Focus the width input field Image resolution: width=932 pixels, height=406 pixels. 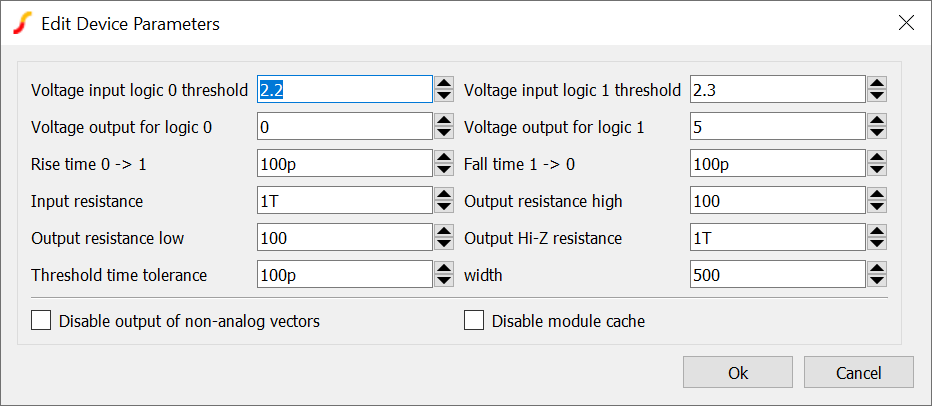click(776, 275)
